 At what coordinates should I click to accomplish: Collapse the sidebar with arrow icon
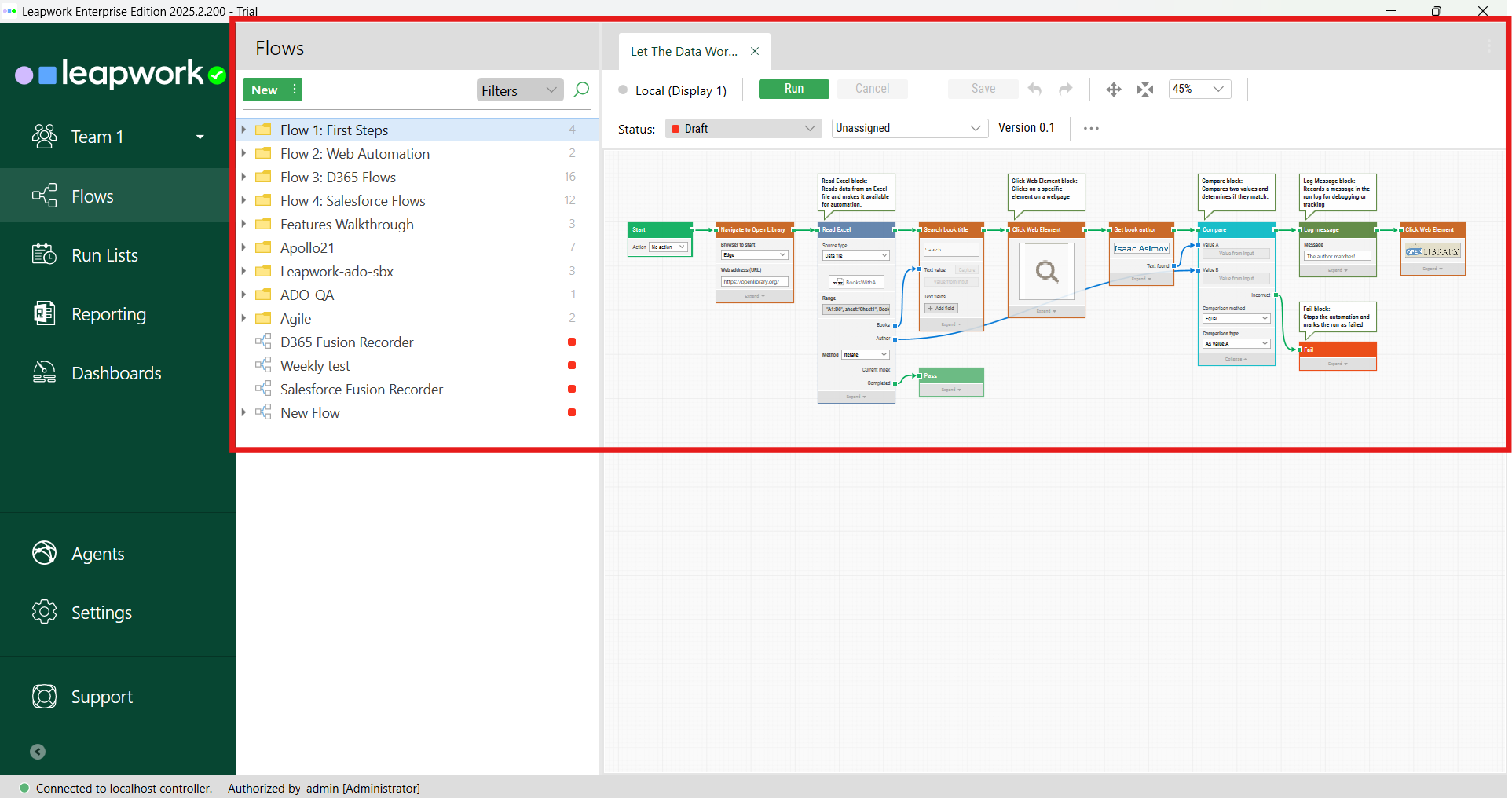(38, 752)
